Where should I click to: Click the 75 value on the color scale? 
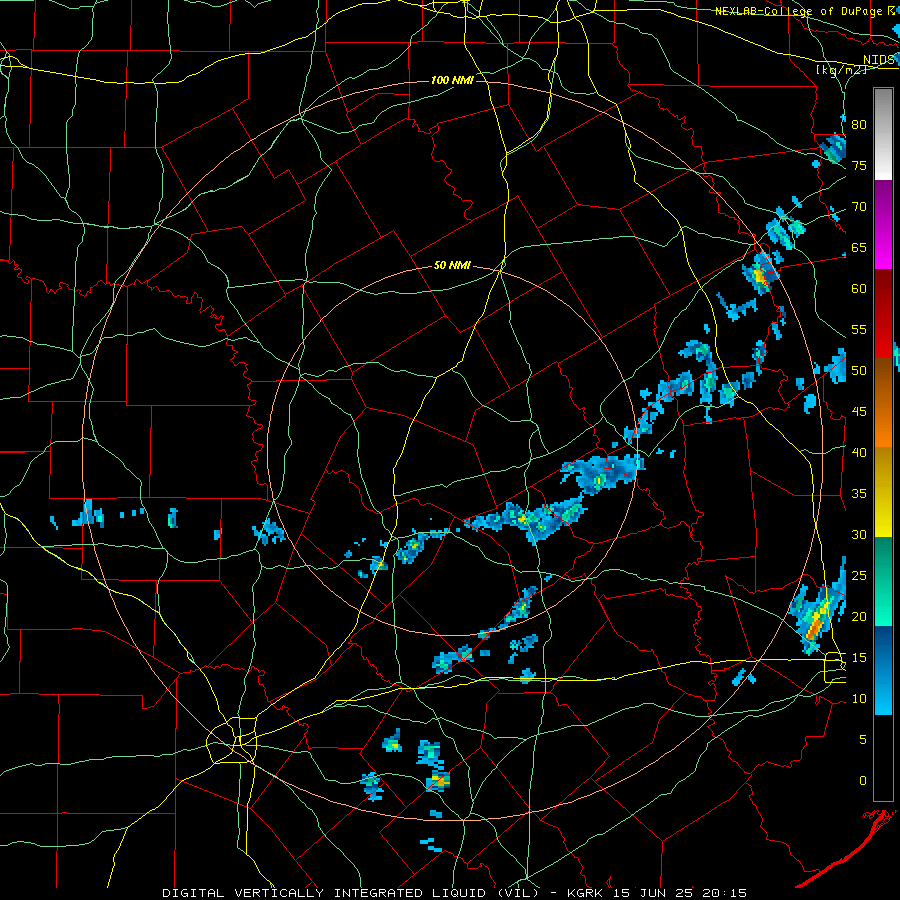tap(859, 165)
